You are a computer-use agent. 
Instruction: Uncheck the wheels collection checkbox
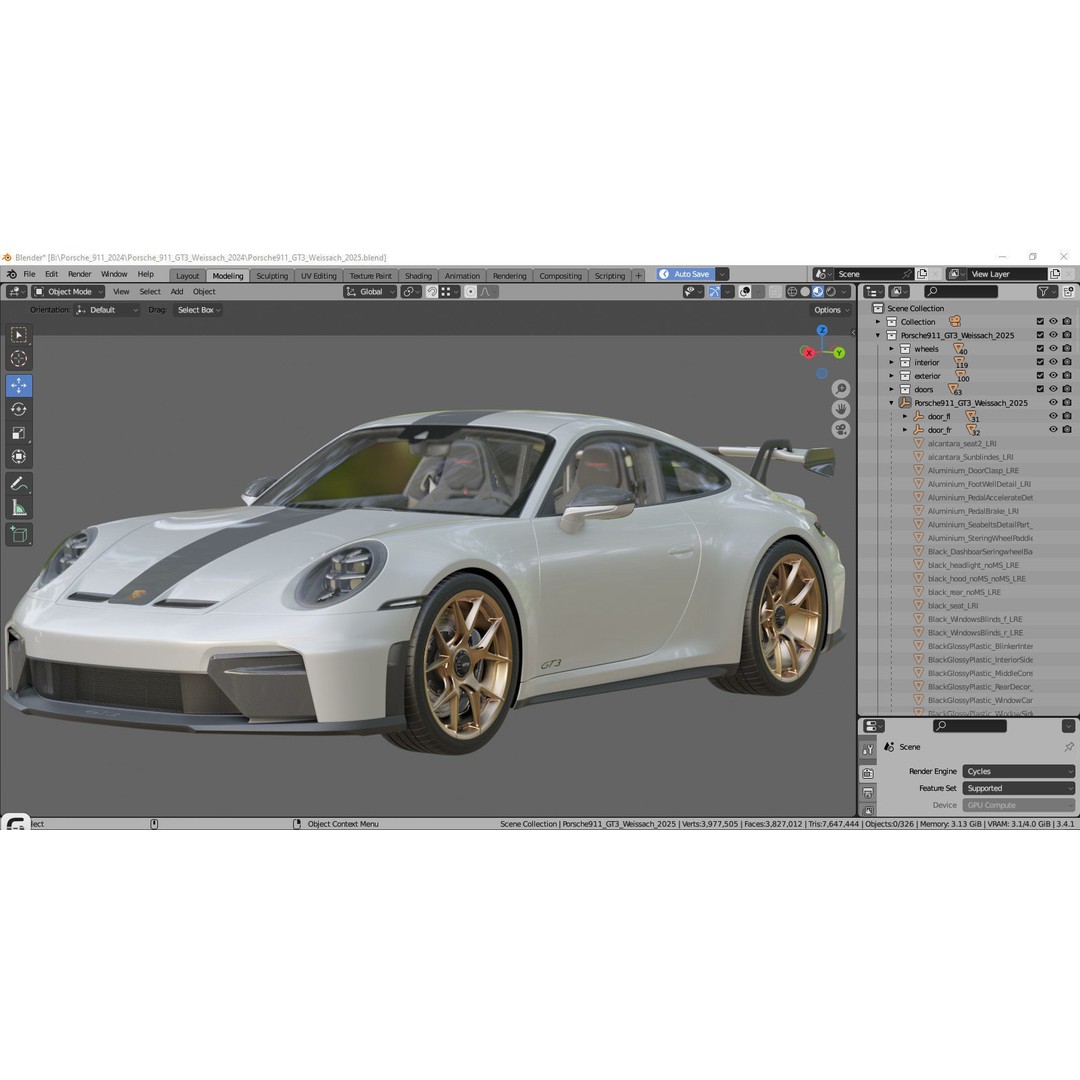tap(1040, 349)
